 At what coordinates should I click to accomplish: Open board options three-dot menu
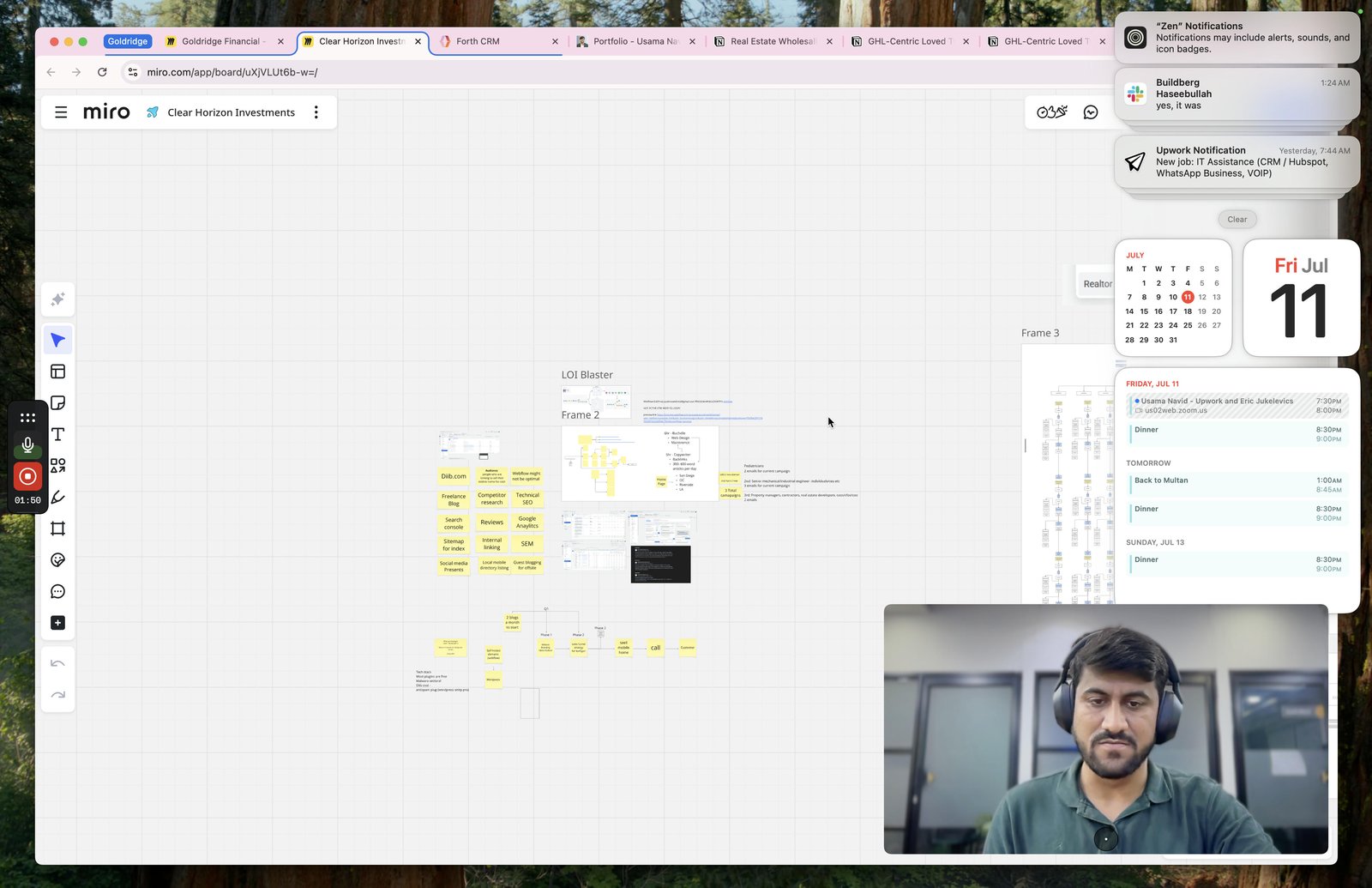(x=316, y=112)
